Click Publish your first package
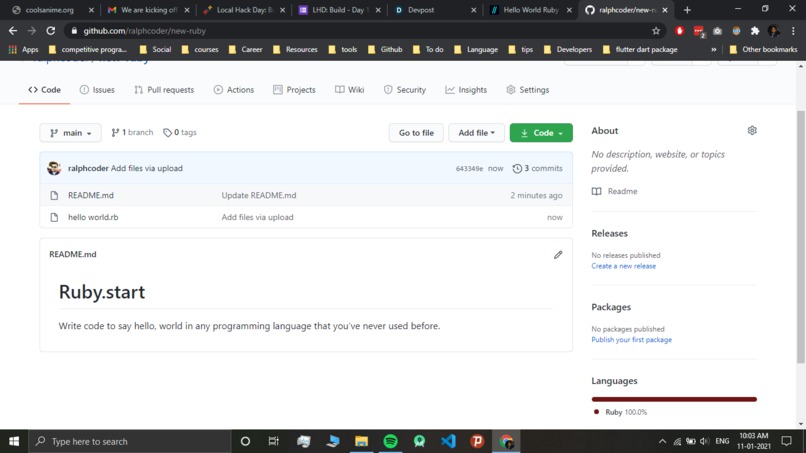This screenshot has width=806, height=453. 631,339
